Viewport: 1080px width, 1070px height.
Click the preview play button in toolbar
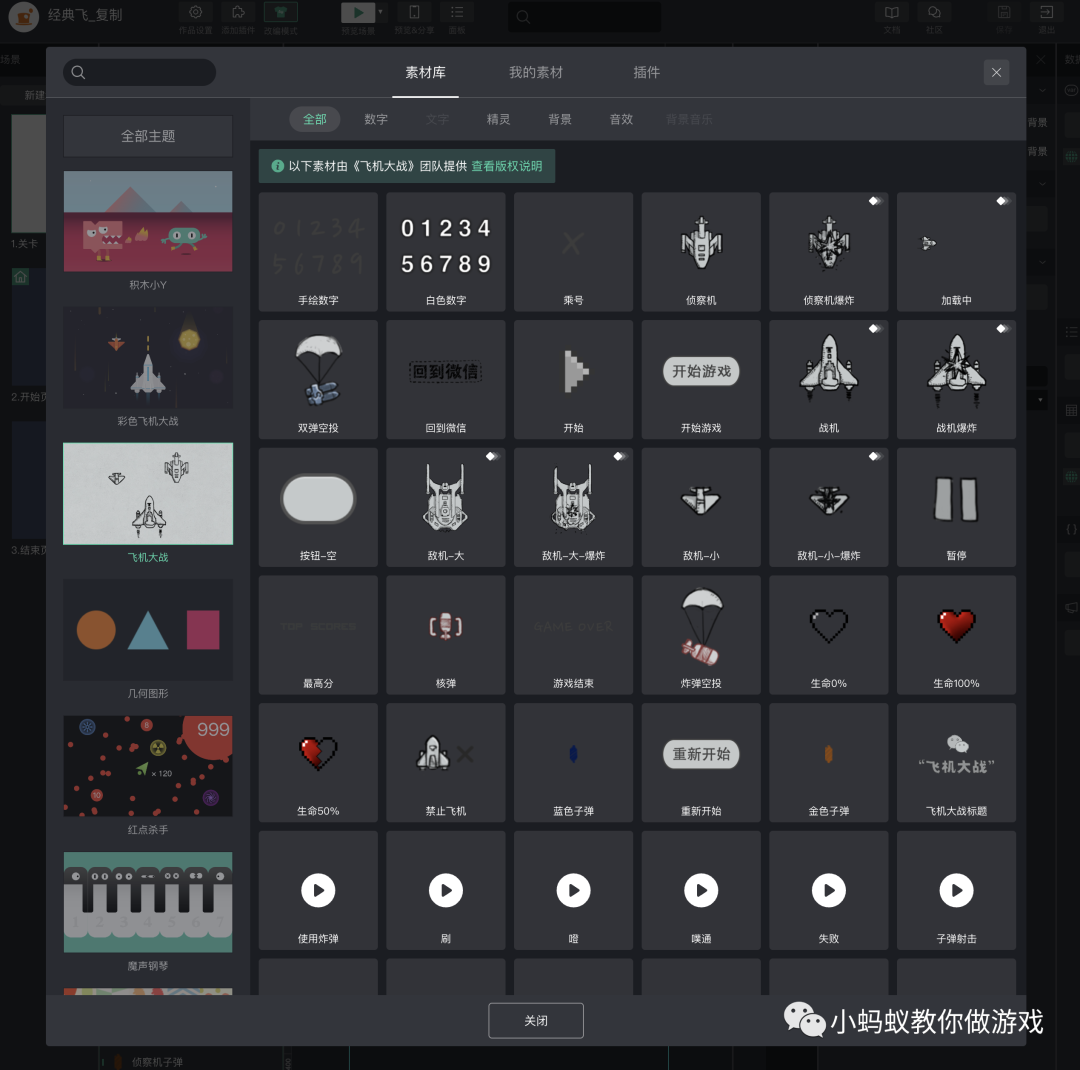point(358,12)
